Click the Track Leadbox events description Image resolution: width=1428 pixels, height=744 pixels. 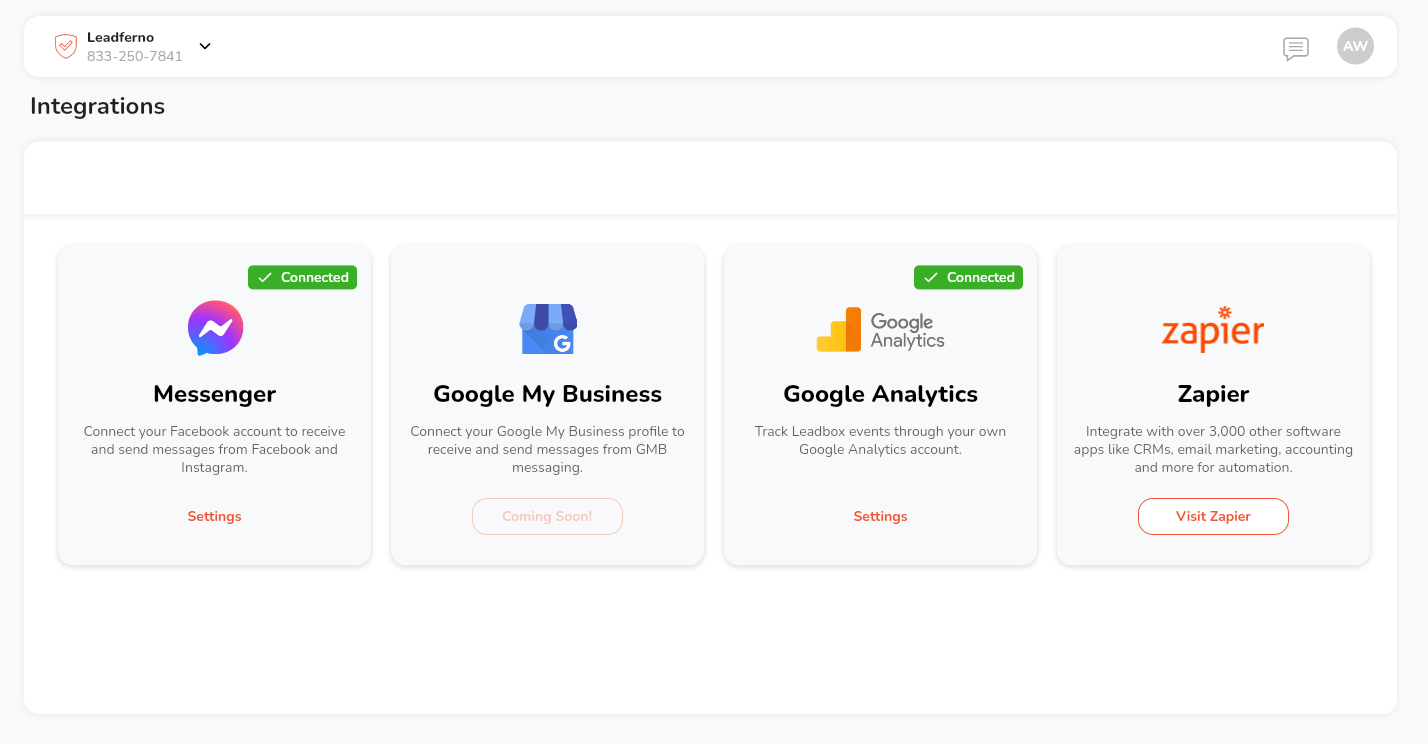point(880,441)
